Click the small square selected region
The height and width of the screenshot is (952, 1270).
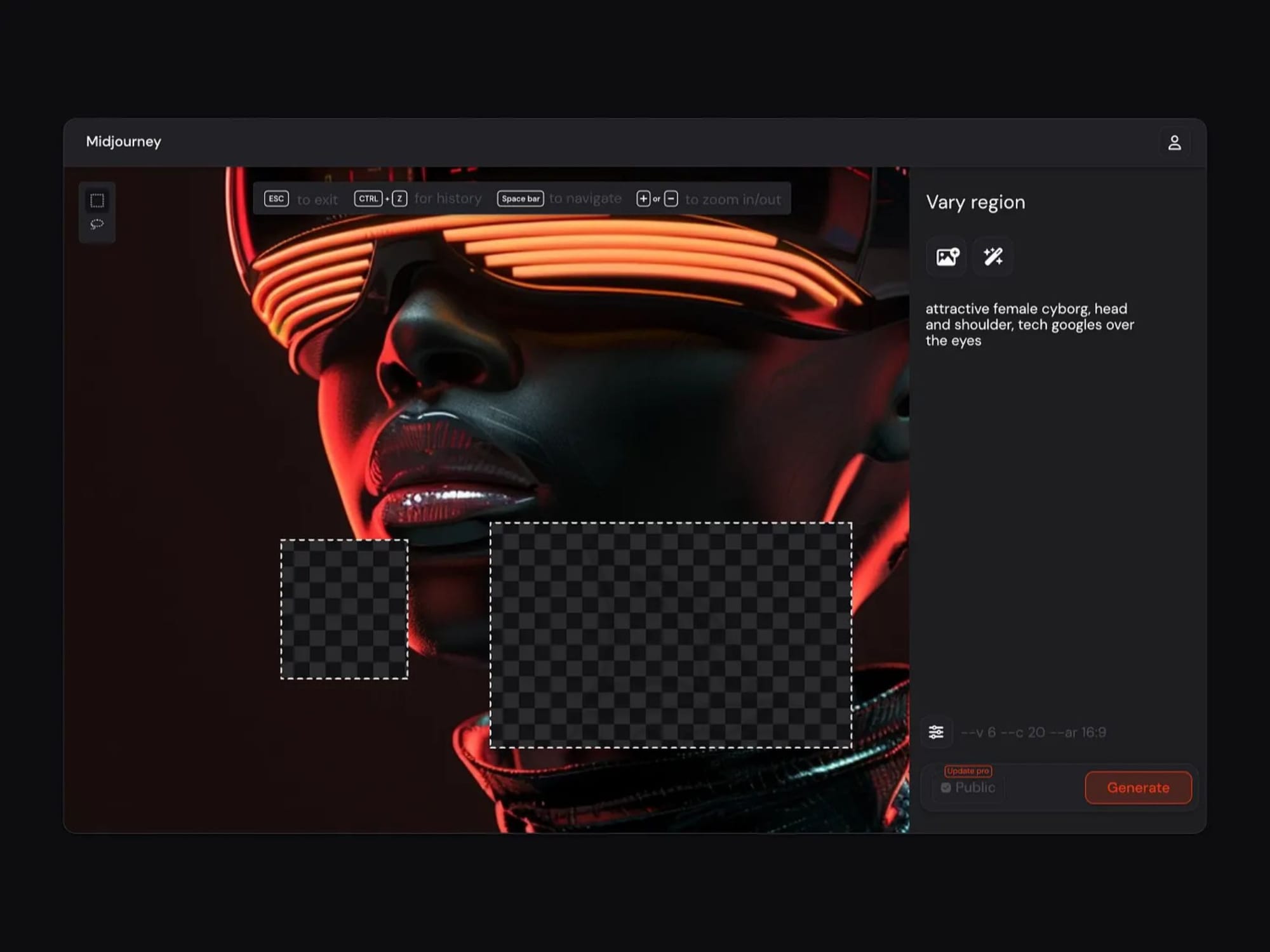click(x=344, y=609)
